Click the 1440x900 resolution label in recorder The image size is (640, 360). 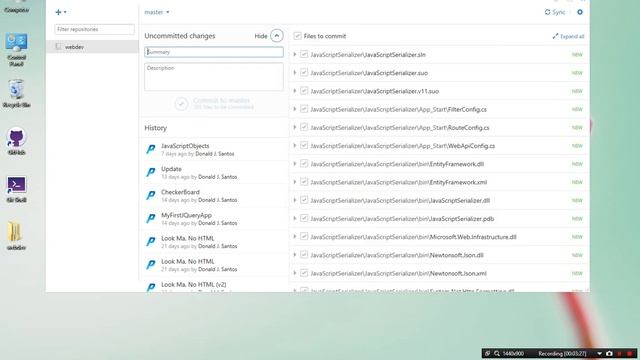click(513, 353)
